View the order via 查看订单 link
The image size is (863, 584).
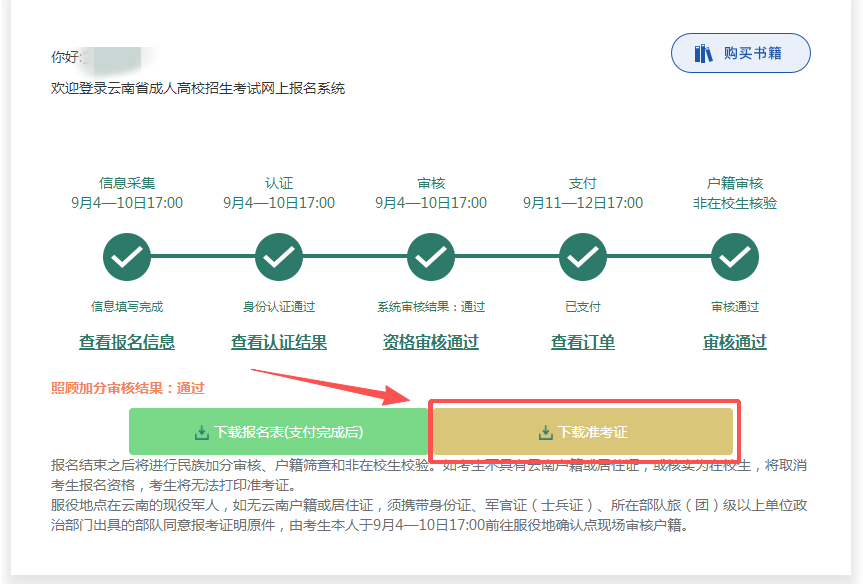click(583, 342)
